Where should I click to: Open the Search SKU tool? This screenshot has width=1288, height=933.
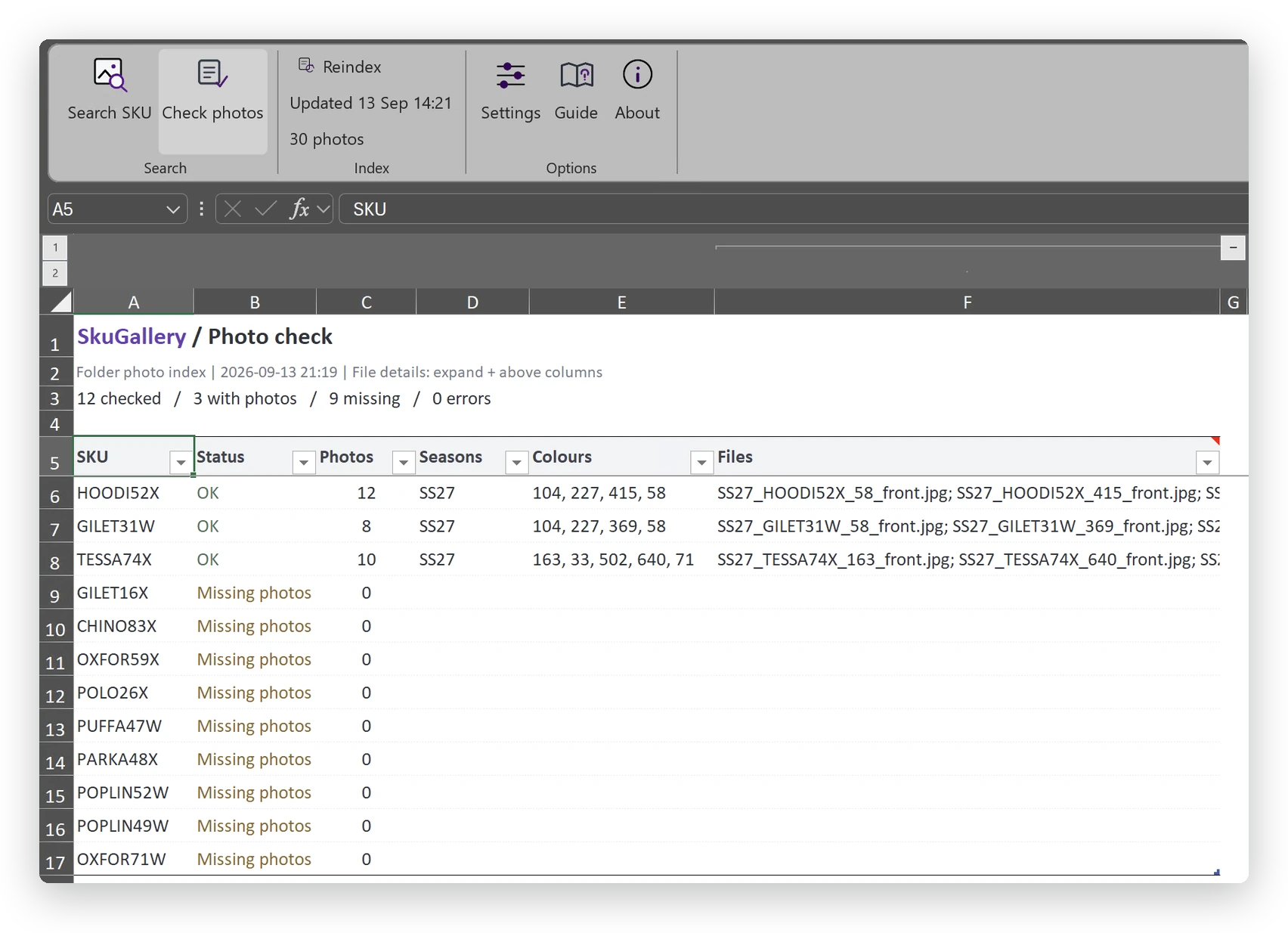(x=110, y=90)
